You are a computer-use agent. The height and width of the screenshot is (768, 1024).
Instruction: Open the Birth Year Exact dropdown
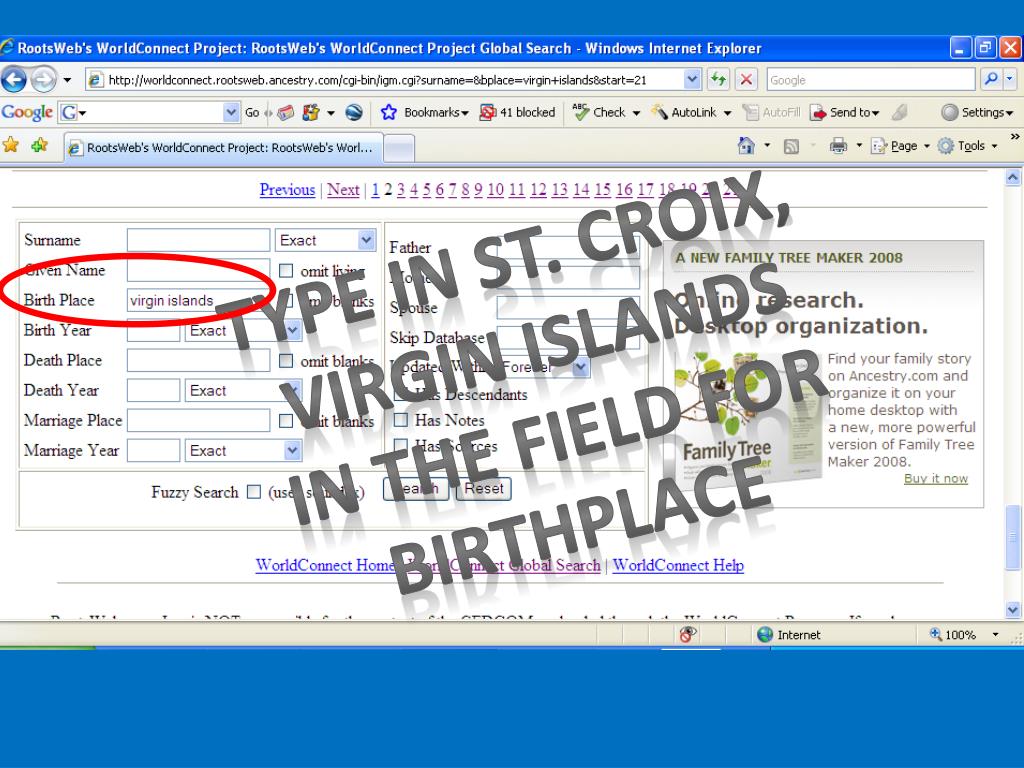(292, 330)
